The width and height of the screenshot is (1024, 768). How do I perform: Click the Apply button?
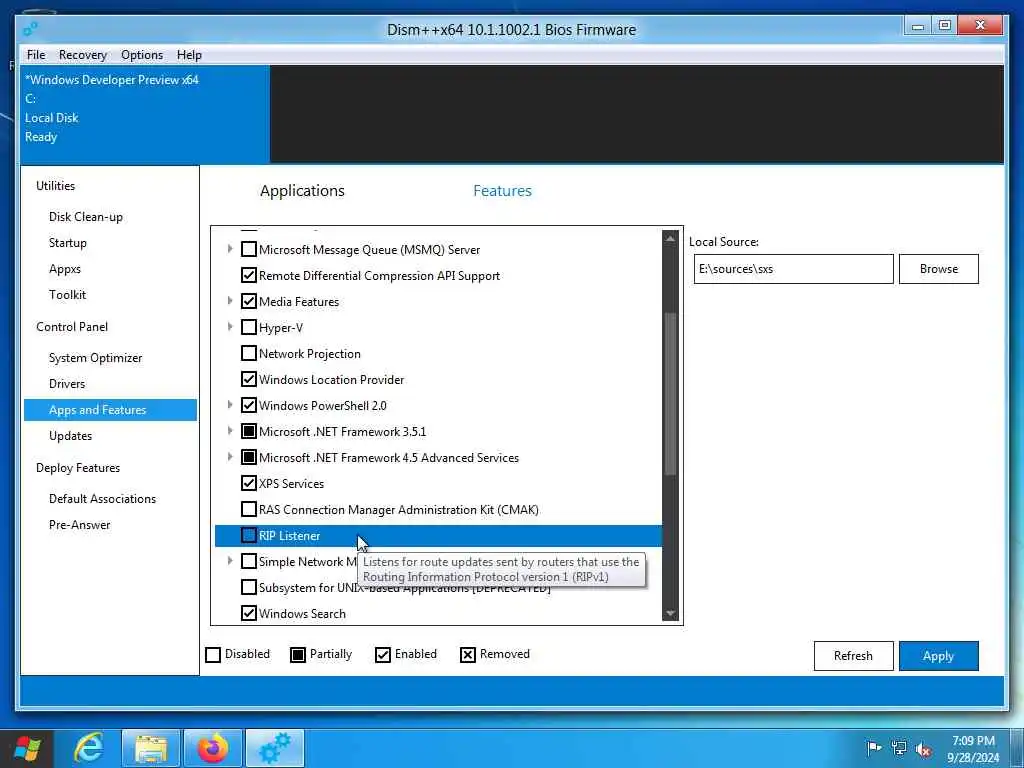click(938, 656)
